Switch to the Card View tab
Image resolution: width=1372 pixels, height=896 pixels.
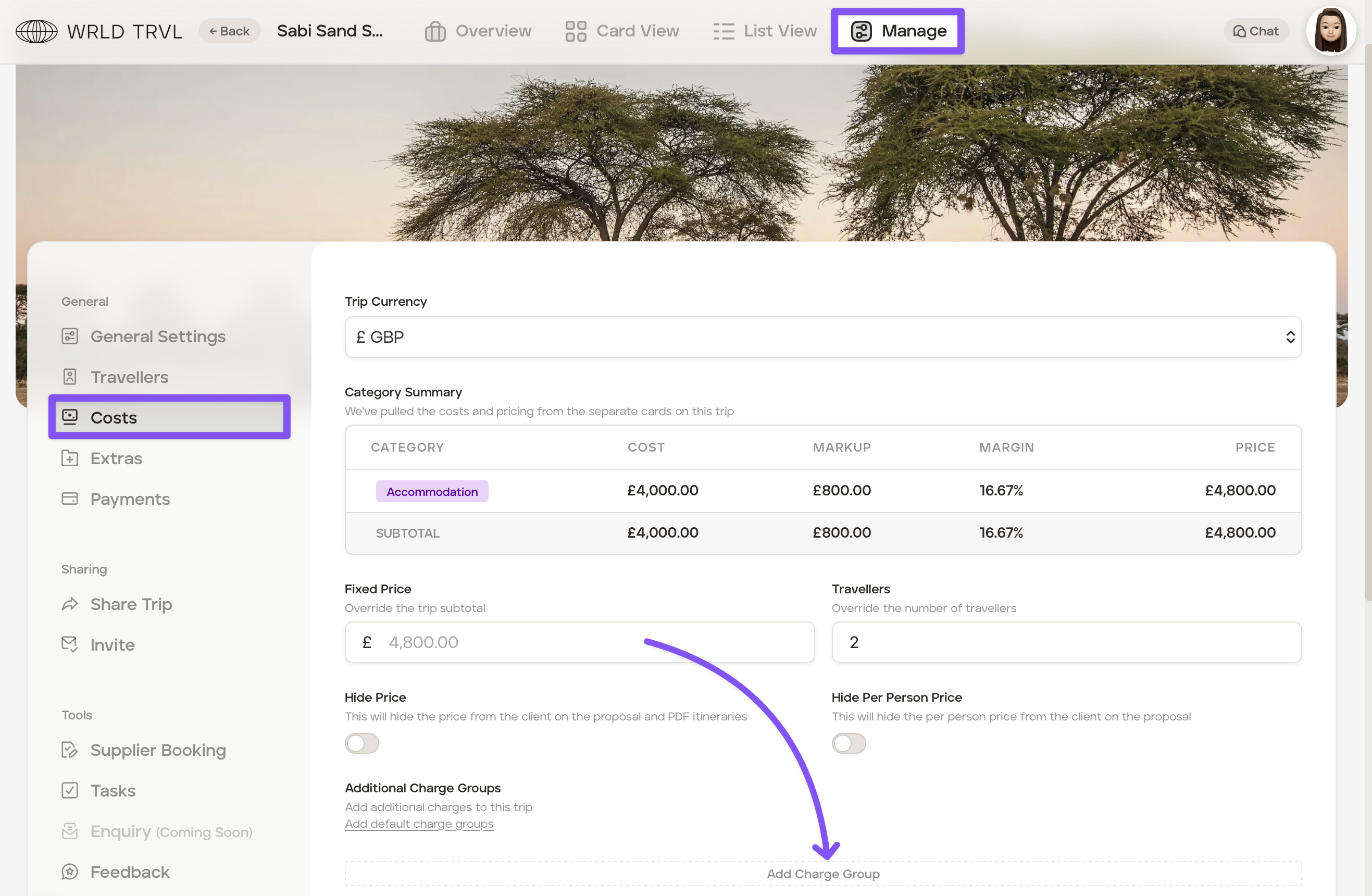(x=622, y=31)
